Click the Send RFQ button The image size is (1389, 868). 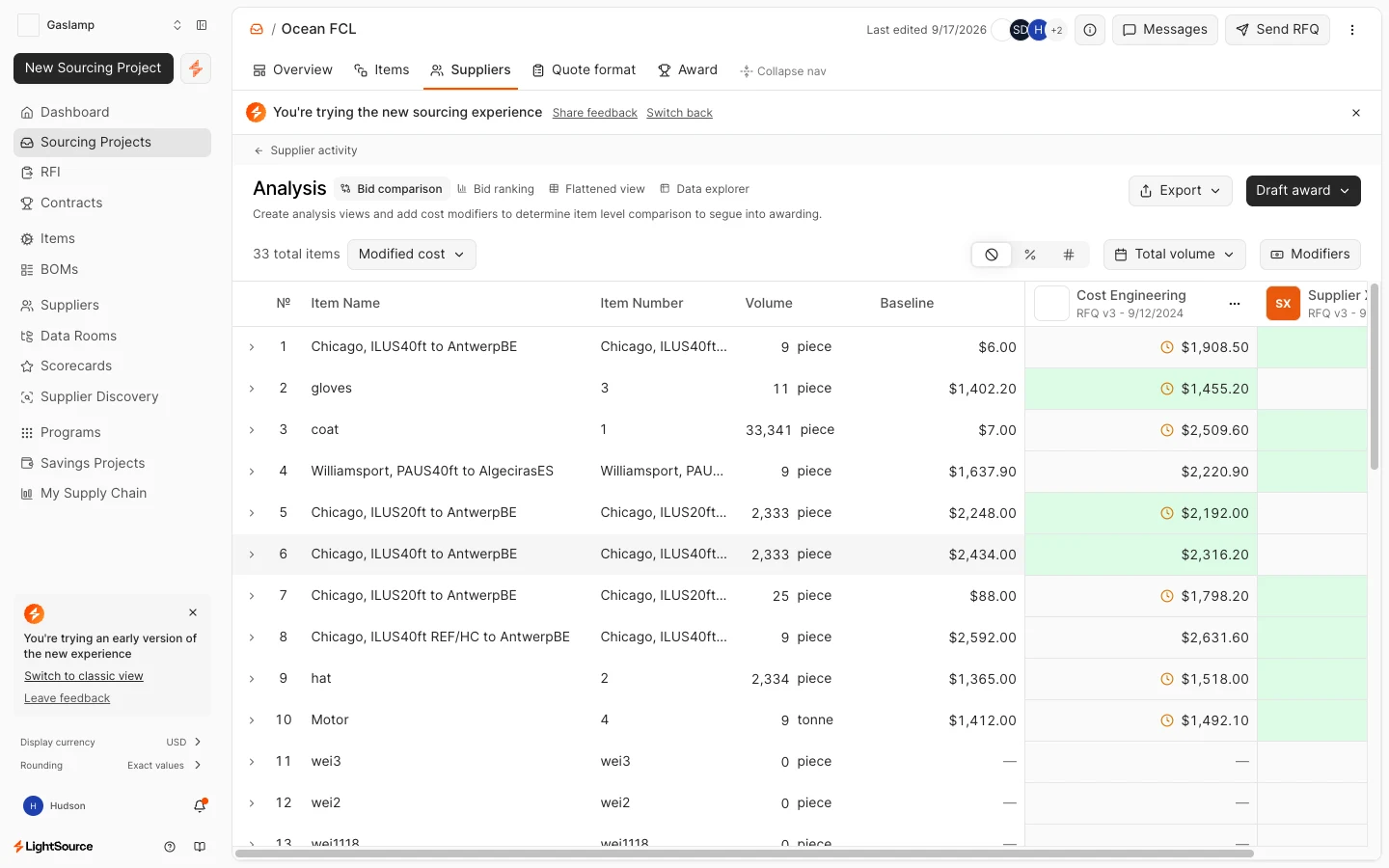coord(1278,30)
